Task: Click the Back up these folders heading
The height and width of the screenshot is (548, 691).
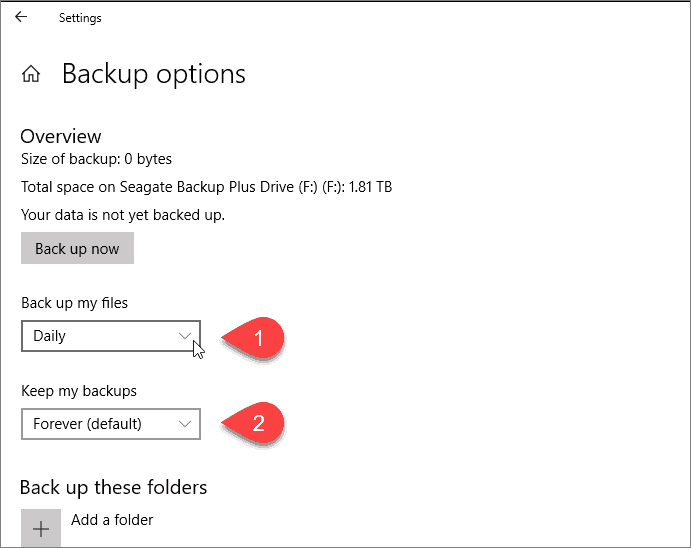Action: [113, 488]
